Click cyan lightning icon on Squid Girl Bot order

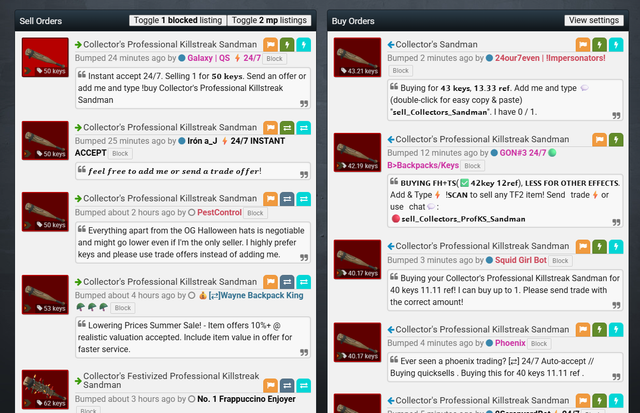pyautogui.click(x=616, y=246)
